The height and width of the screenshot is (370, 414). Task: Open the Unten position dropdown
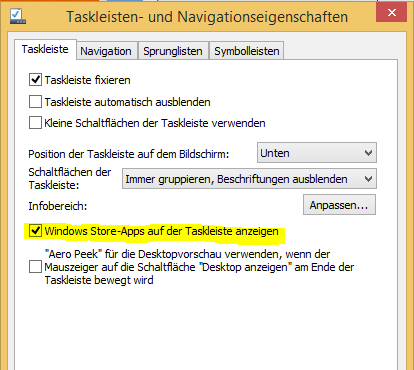(317, 153)
